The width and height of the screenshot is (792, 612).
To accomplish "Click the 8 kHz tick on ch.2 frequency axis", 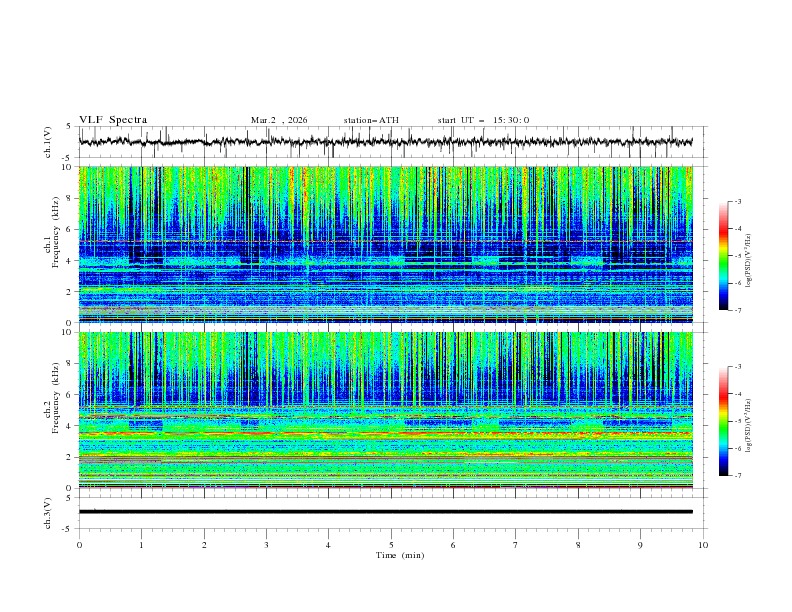I will click(x=70, y=364).
